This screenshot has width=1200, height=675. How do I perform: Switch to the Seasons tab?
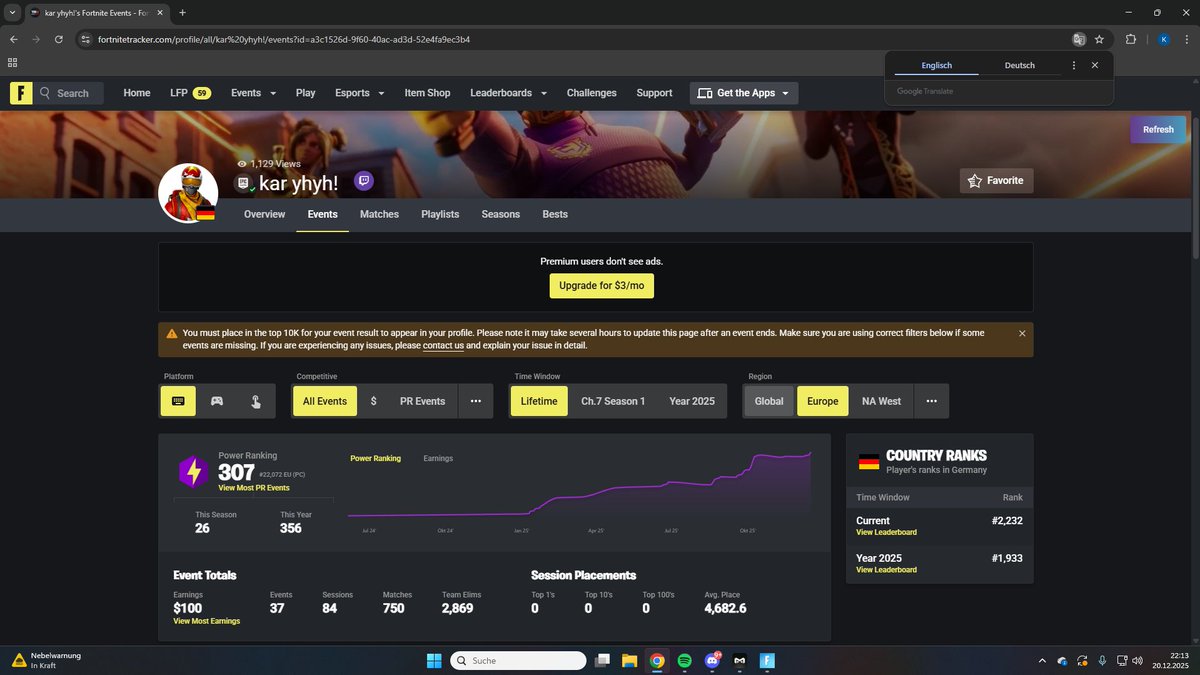pyautogui.click(x=501, y=214)
